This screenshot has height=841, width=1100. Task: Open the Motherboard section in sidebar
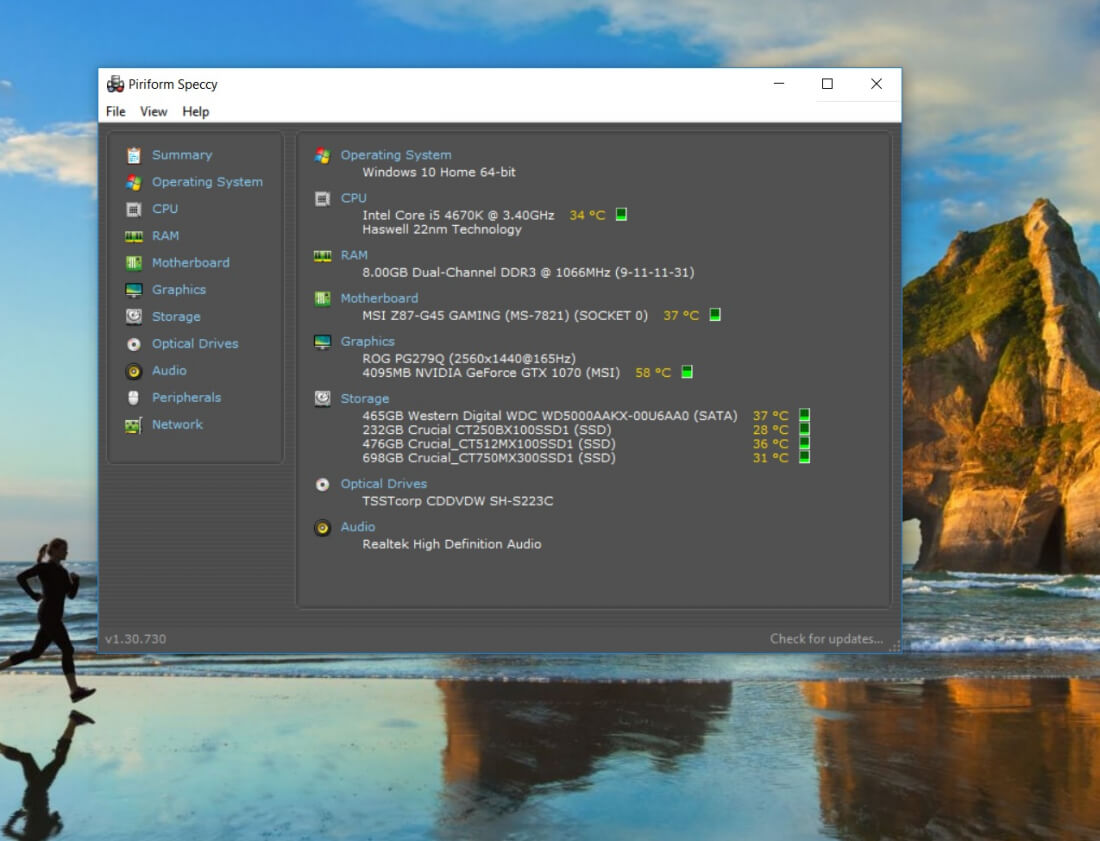(191, 262)
